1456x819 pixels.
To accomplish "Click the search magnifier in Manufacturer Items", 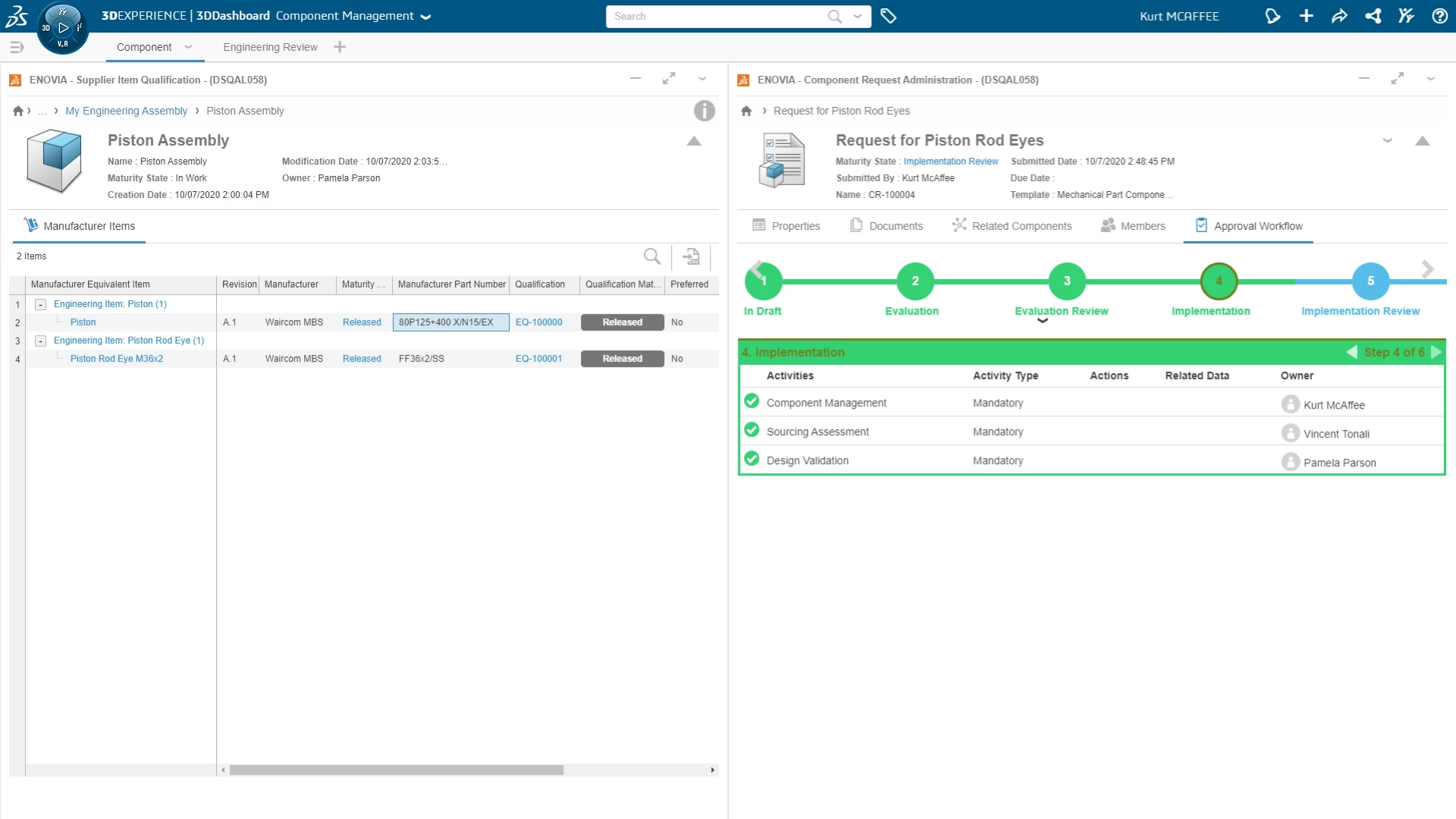I will [651, 256].
